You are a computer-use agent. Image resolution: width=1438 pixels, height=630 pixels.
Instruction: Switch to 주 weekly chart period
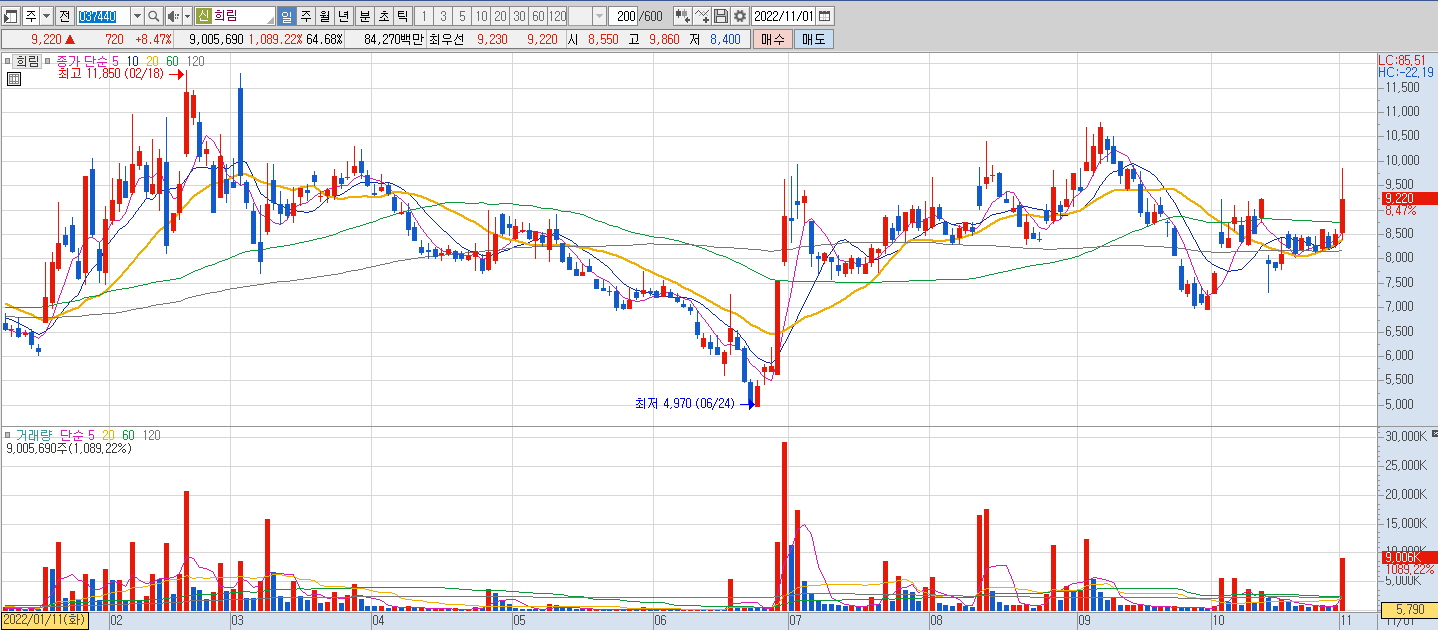click(x=306, y=16)
